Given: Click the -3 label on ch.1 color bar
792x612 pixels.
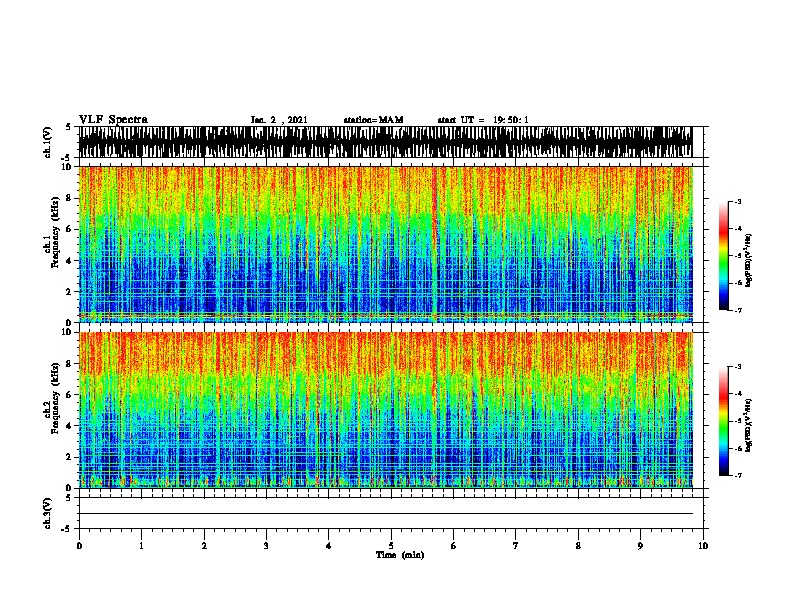Looking at the screenshot, I should click(738, 201).
